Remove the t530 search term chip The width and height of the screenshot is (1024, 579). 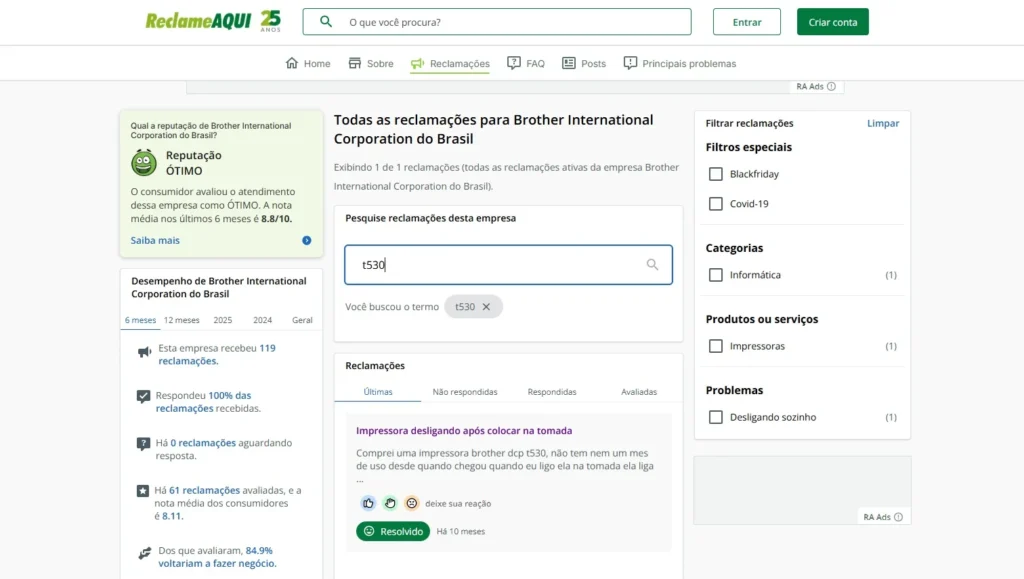coord(487,307)
